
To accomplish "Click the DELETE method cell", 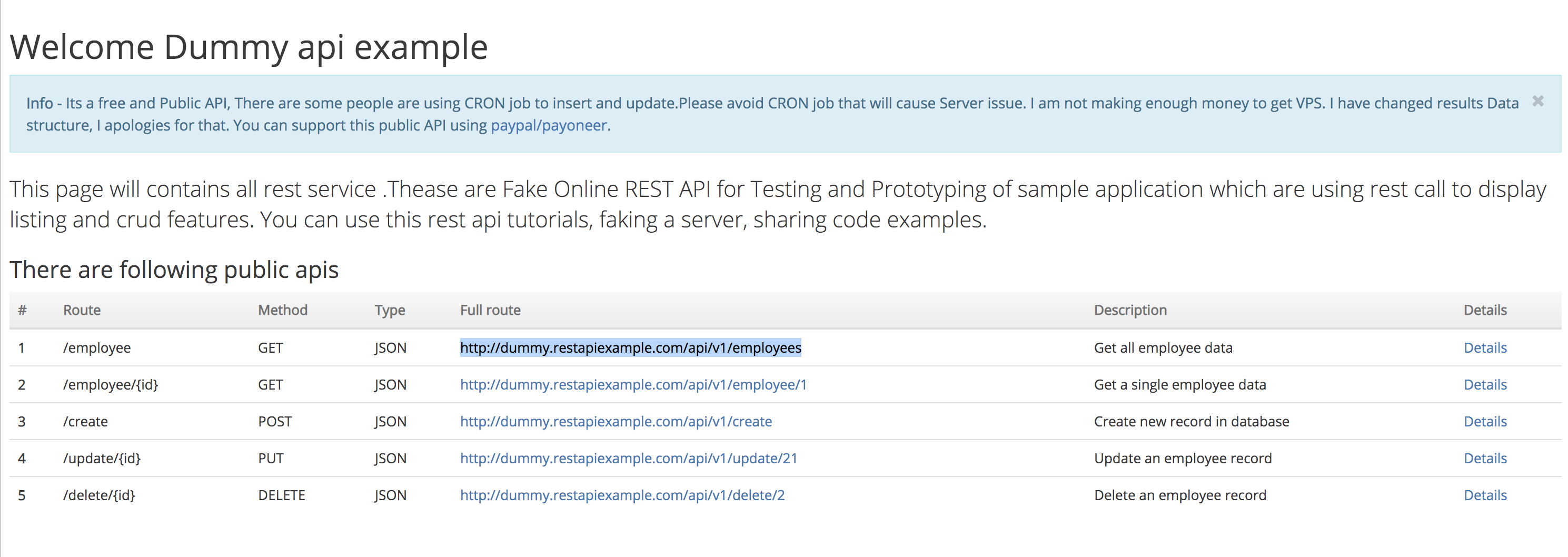I will coord(281,495).
